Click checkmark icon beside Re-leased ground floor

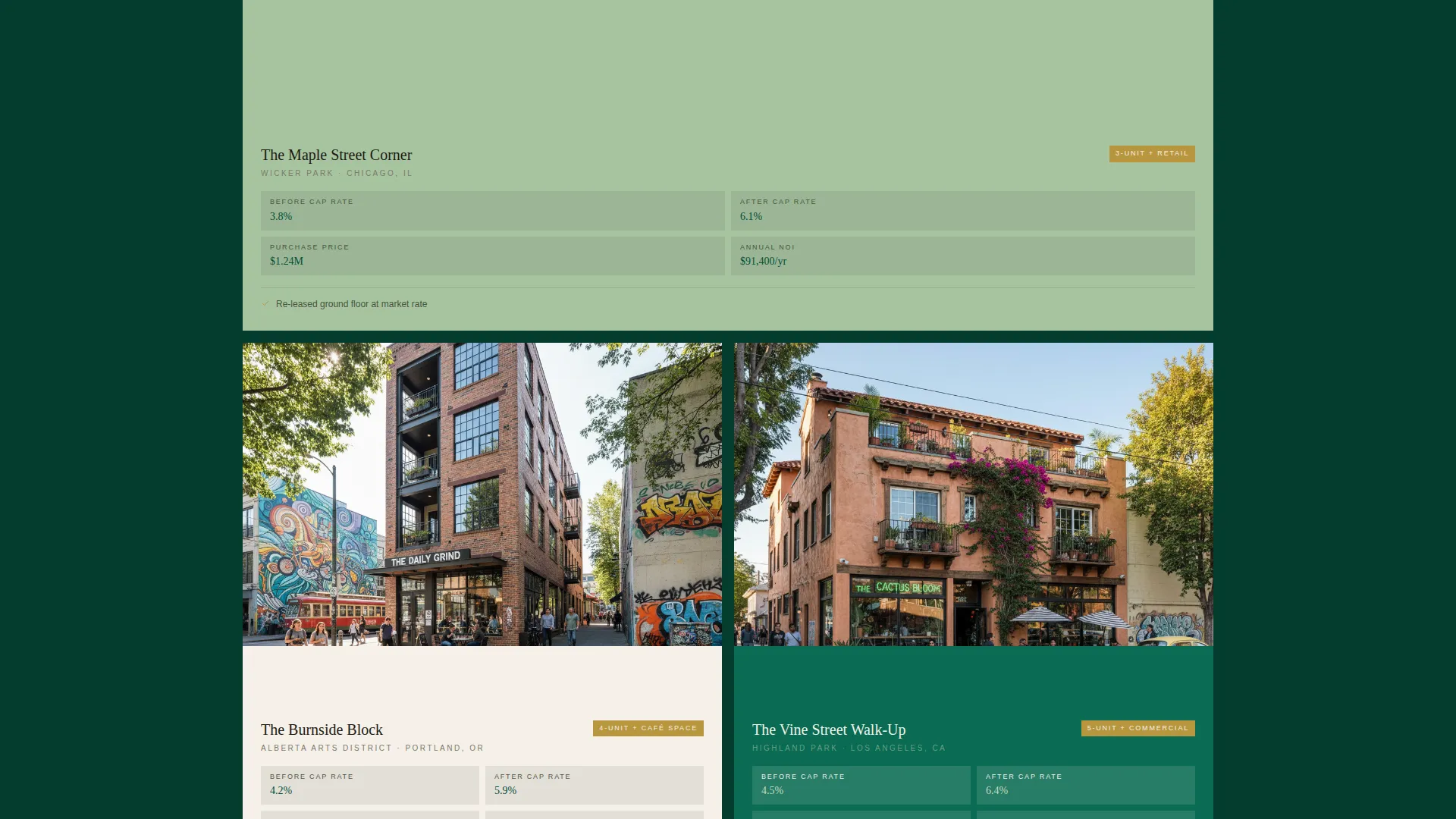pyautogui.click(x=265, y=303)
